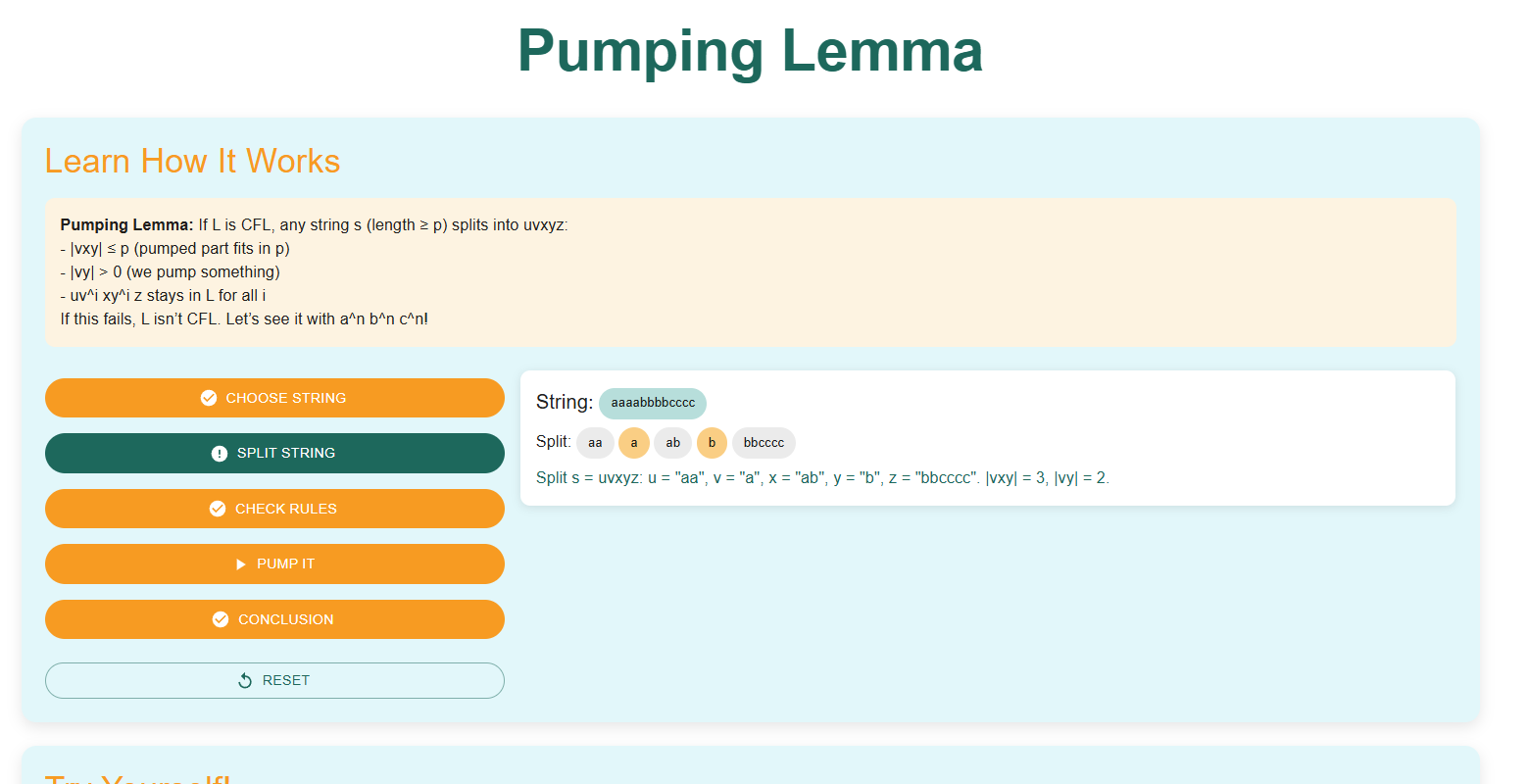This screenshot has height=784, width=1528.
Task: Select the gray "aa" split chip
Action: click(x=595, y=443)
